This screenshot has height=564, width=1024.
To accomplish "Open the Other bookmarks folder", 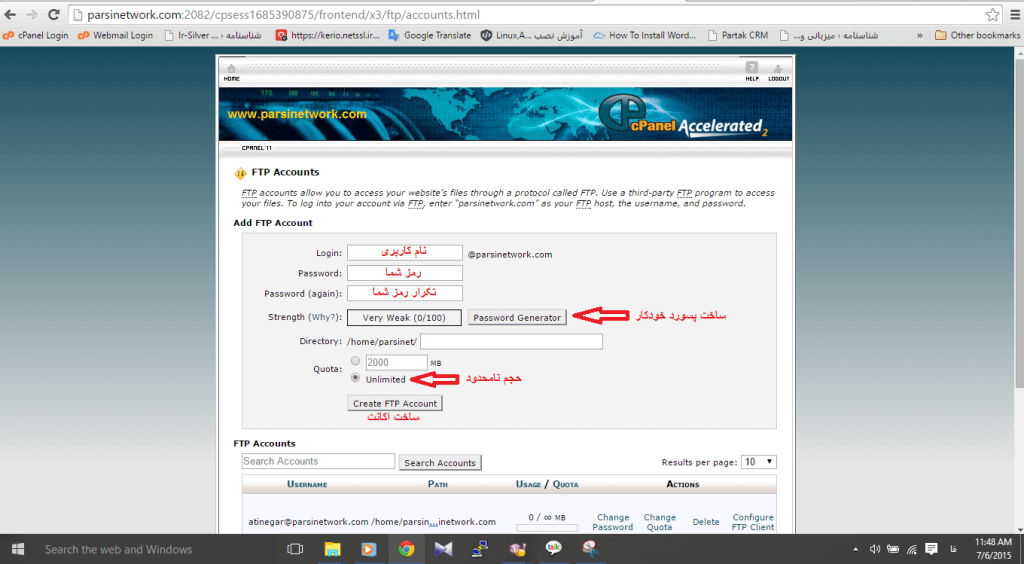I will [x=977, y=35].
